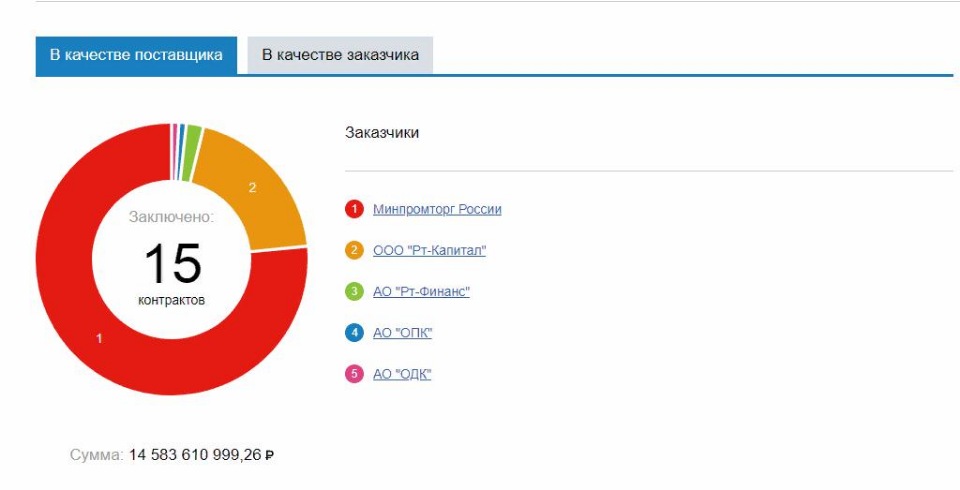This screenshot has height=490, width=960.
Task: Open АО "Рт-Финанс" link
Action: (x=421, y=292)
